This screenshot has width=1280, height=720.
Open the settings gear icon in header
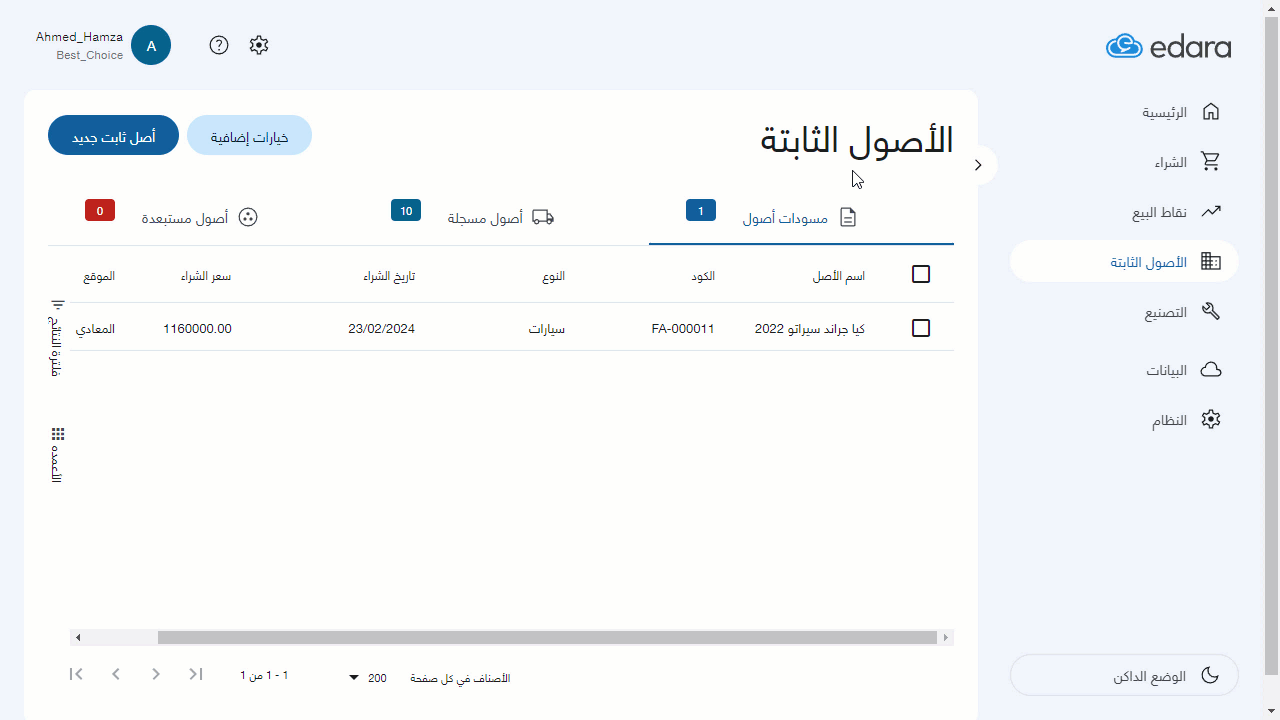[x=259, y=45]
